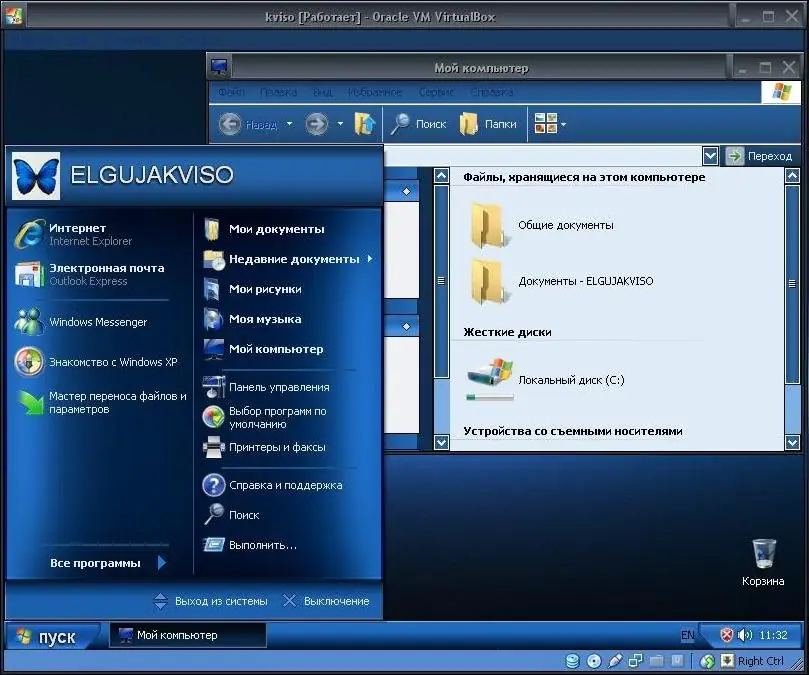
Task: Collapse the upper task pane section
Action: [407, 191]
